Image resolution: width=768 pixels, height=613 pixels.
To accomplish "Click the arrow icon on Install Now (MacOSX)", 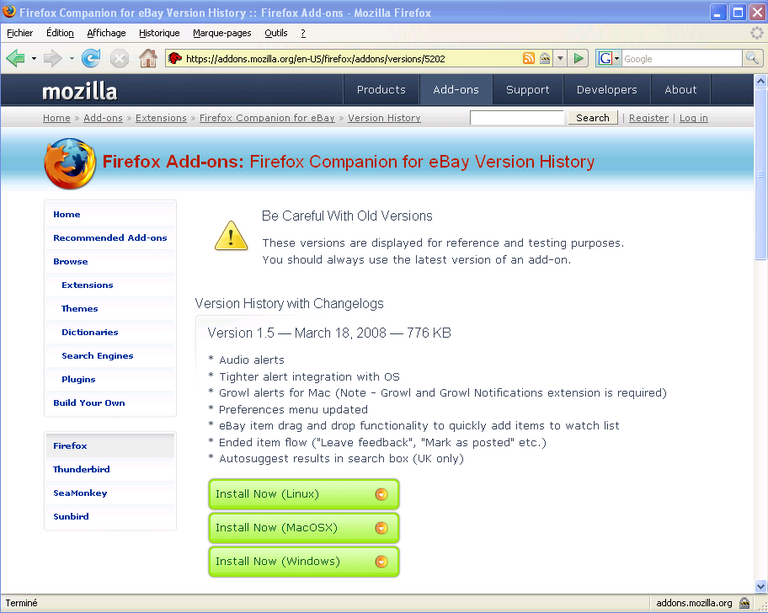I will (x=381, y=528).
